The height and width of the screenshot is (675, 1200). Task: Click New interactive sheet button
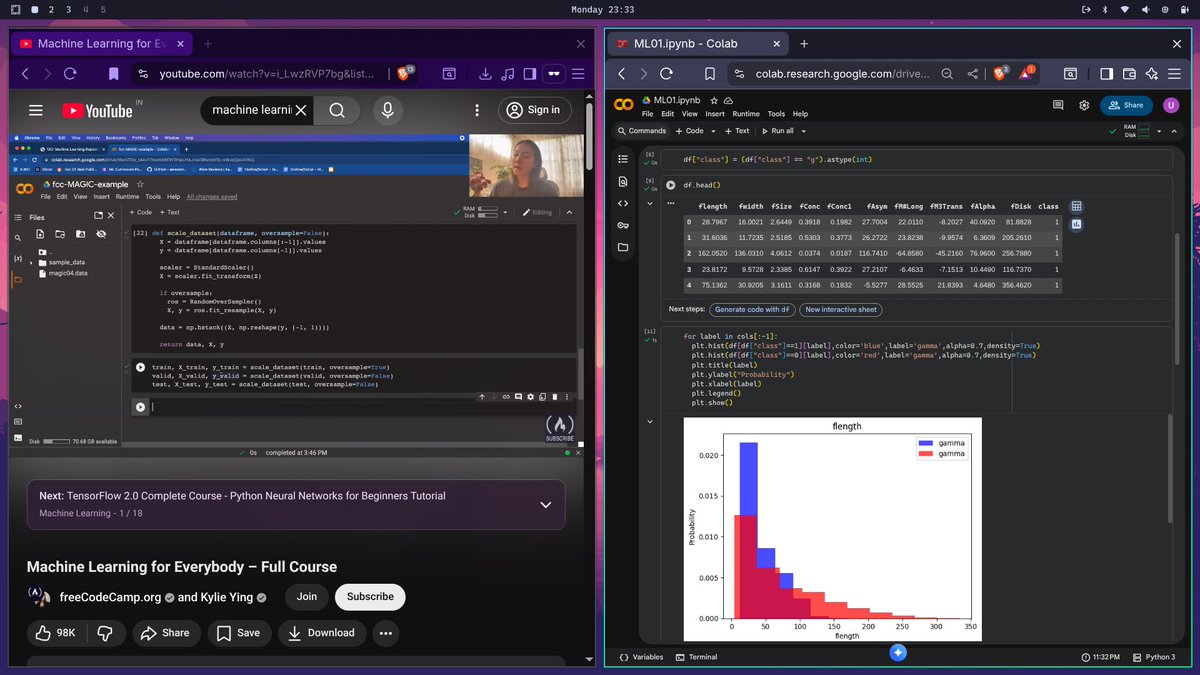point(841,310)
